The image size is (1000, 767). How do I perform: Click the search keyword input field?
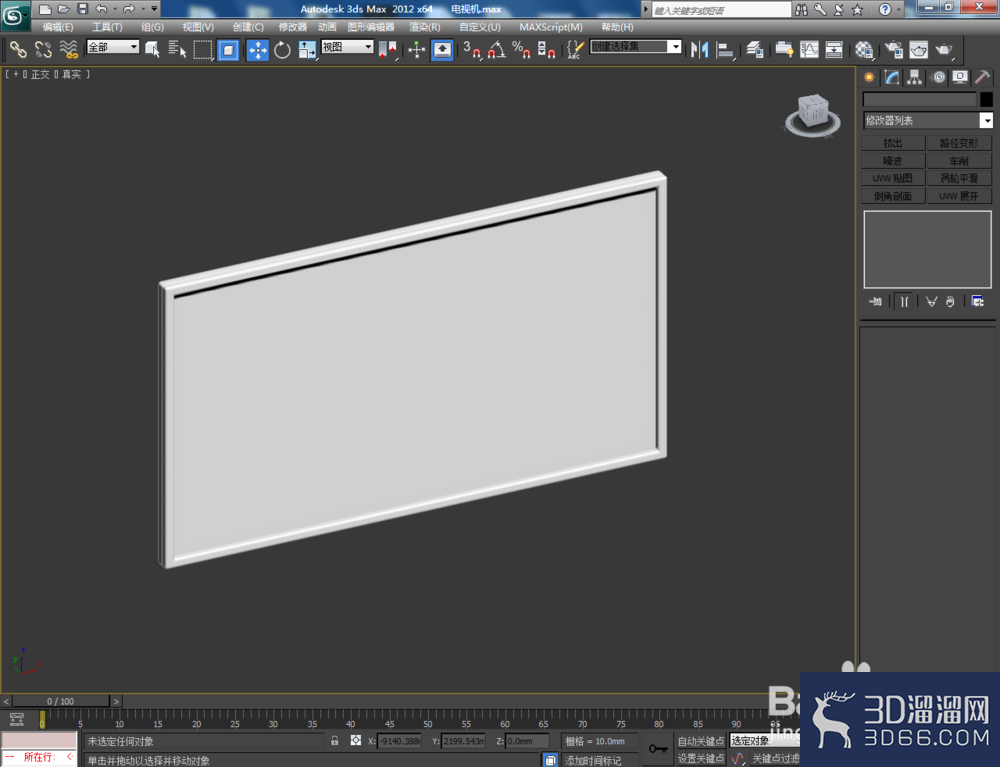(721, 10)
